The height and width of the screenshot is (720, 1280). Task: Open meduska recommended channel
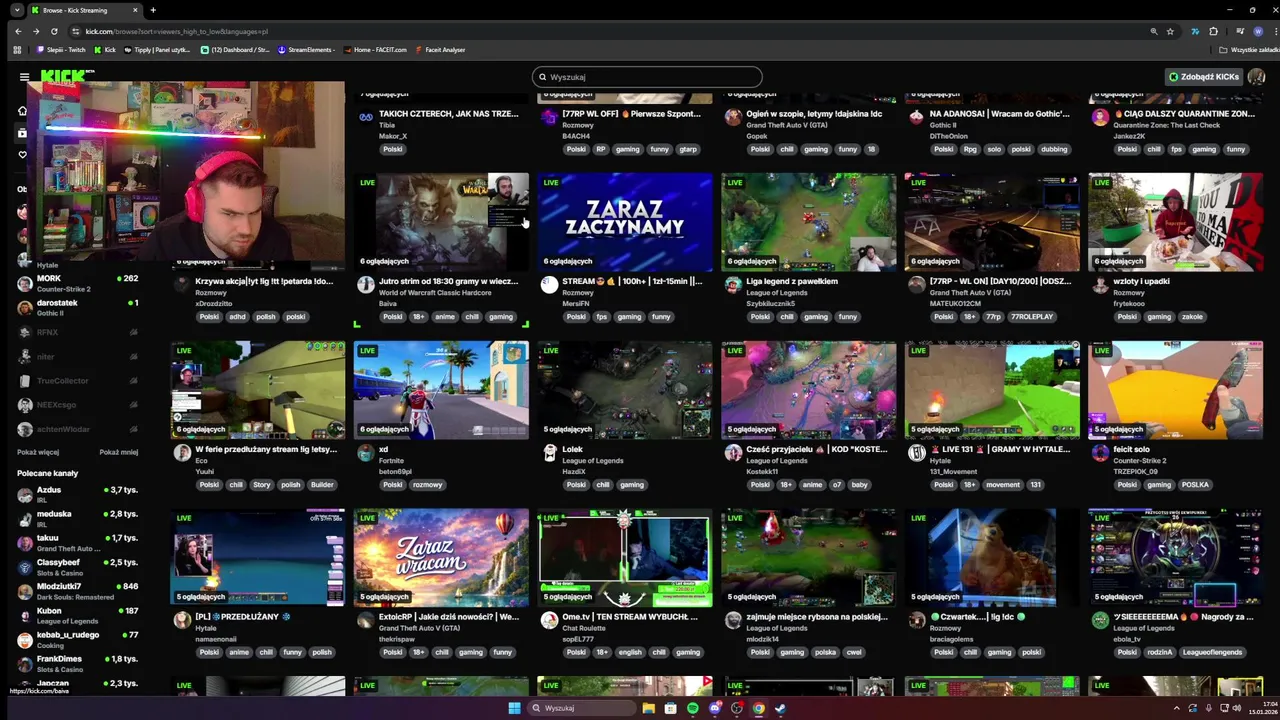pos(78,518)
